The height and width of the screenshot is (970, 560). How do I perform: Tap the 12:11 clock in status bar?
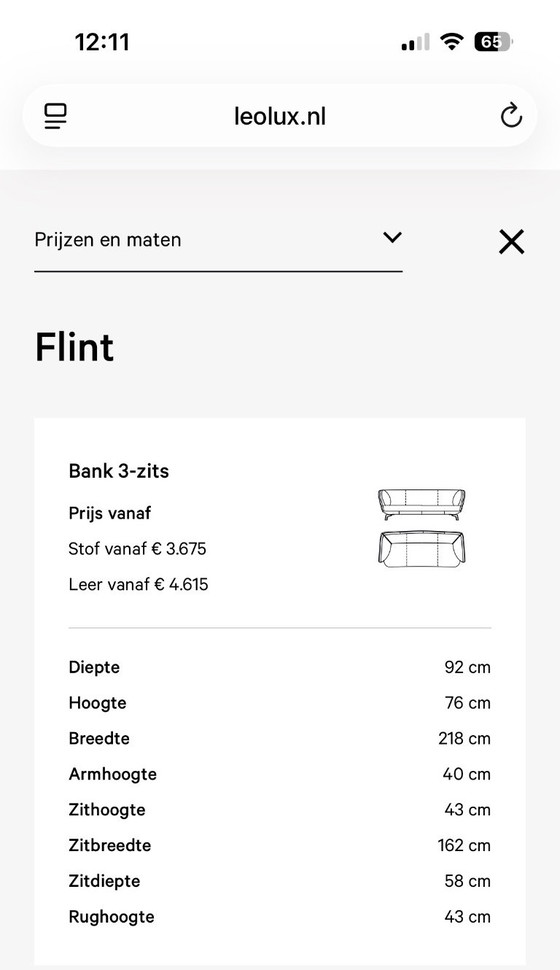pyautogui.click(x=102, y=42)
